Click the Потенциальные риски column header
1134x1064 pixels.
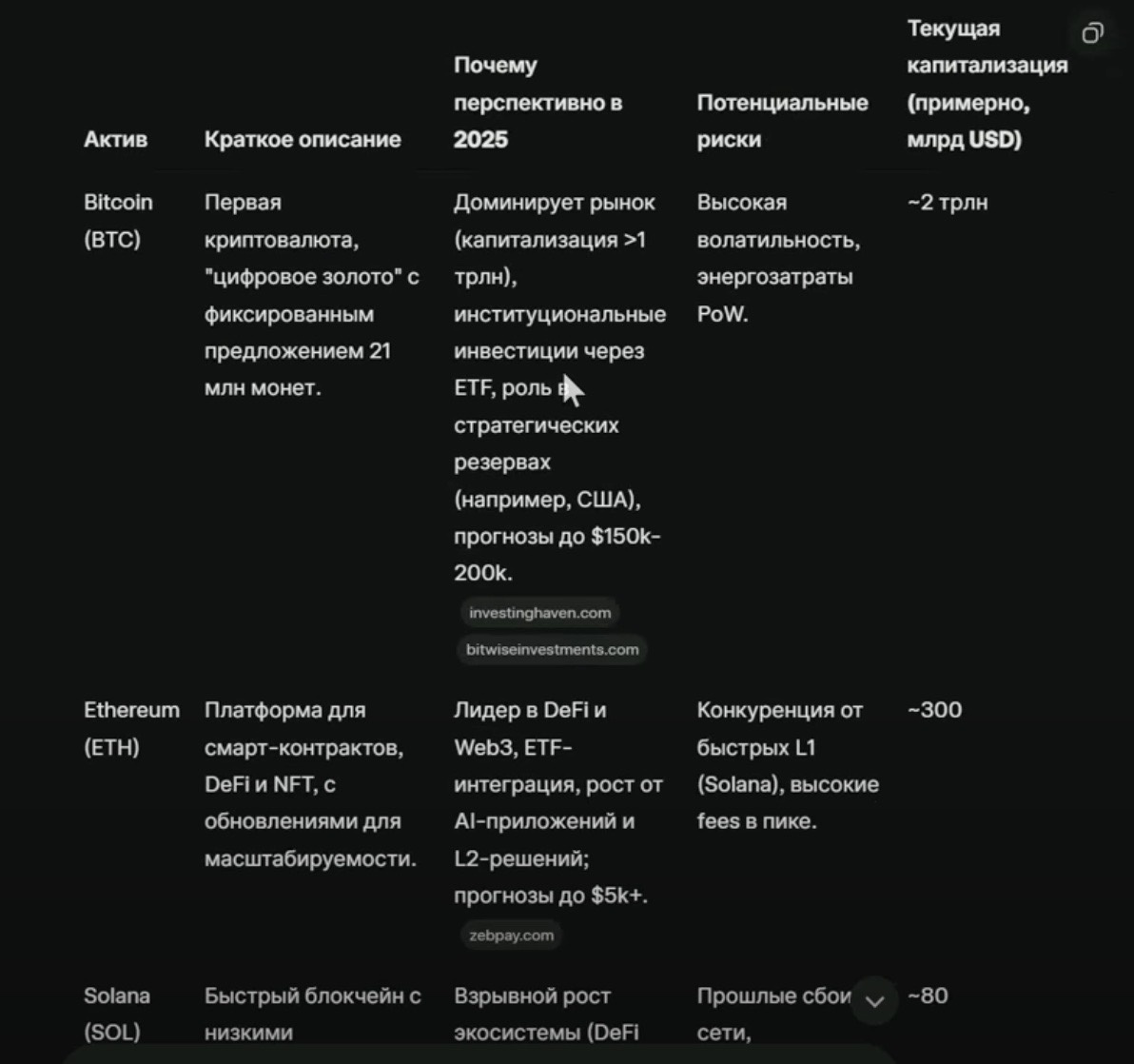tap(783, 121)
